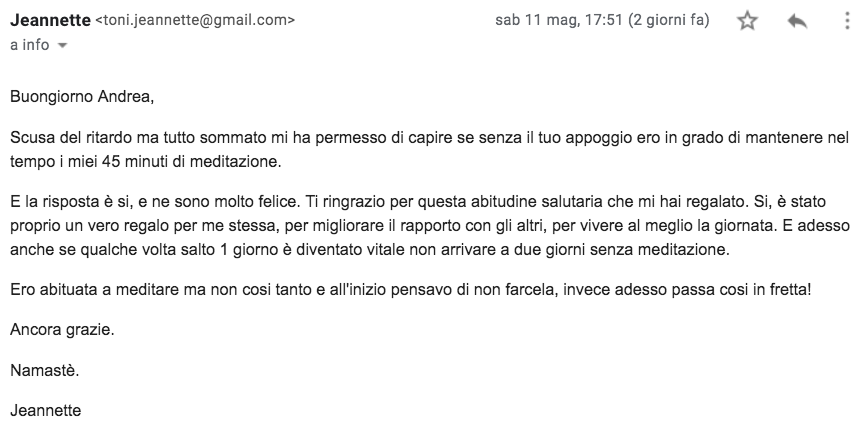Screen dimensions: 862x432
Task: Click the line starting "Scusa del ritardo"
Action: pyautogui.click(x=430, y=137)
